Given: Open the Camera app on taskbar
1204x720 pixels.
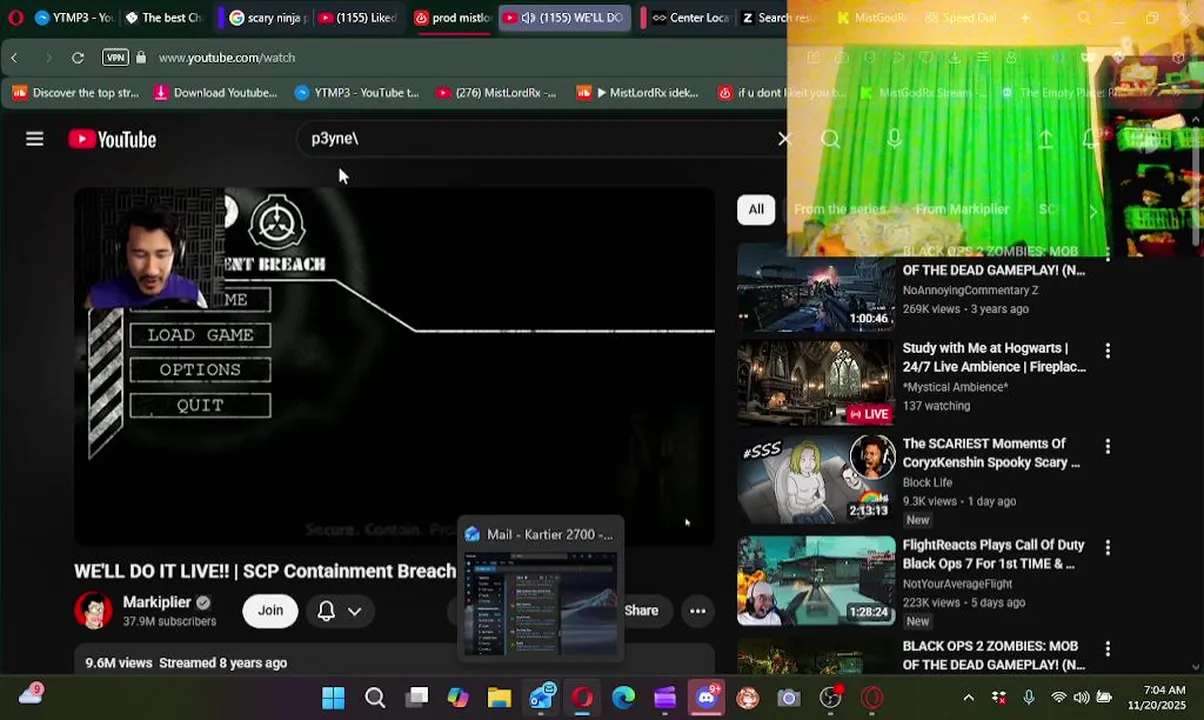Looking at the screenshot, I should tap(789, 698).
